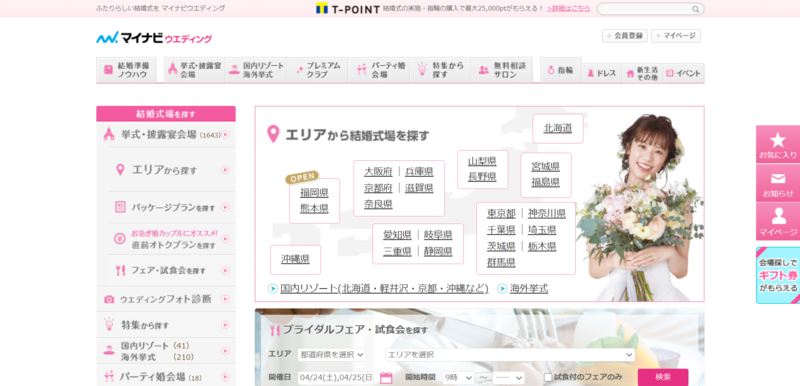Select 愛知県 area link
This screenshot has width=800, height=386.
click(397, 235)
